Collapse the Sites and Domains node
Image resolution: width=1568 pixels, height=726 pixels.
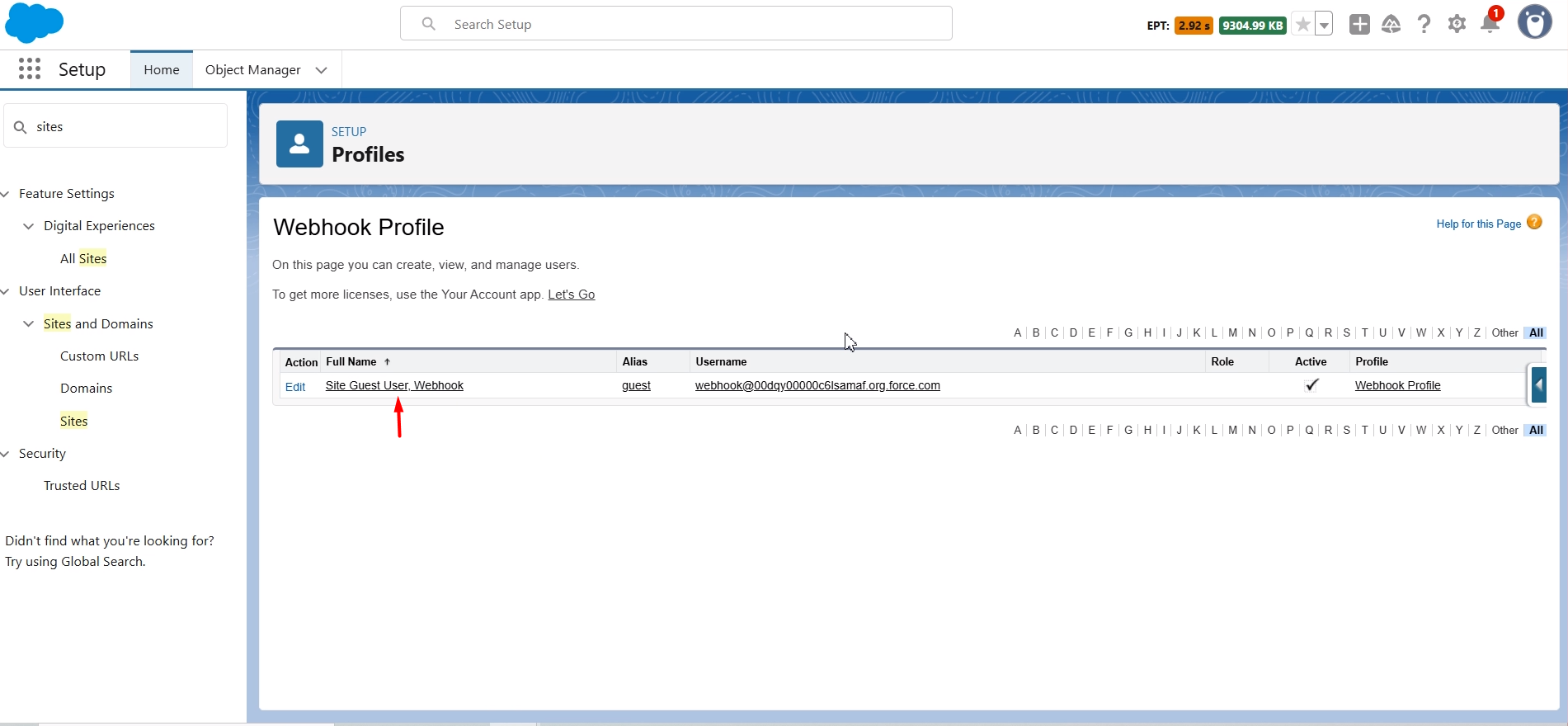click(x=29, y=324)
